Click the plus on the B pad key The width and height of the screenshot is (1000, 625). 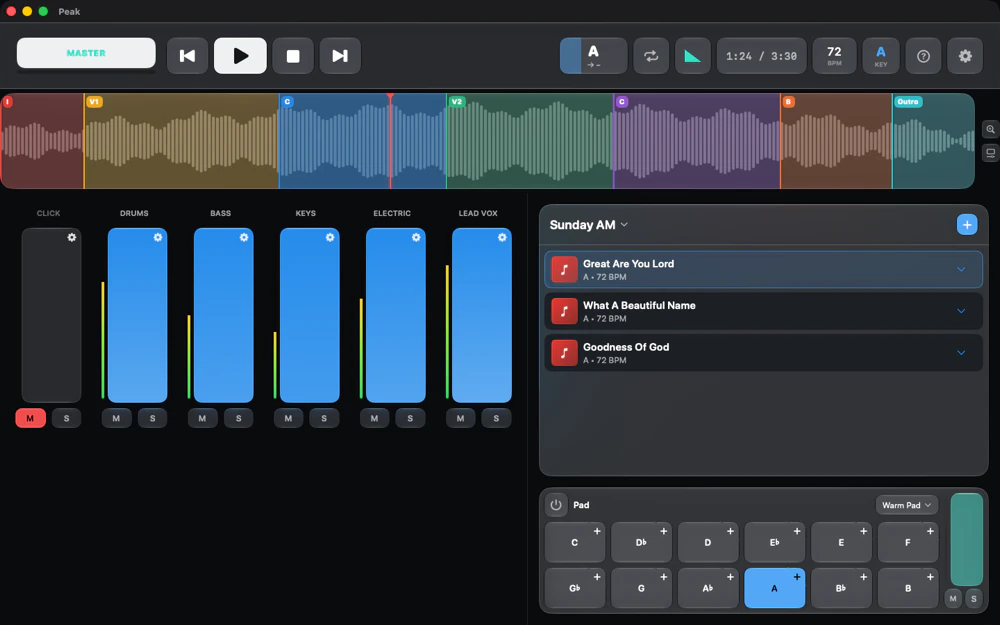point(930,577)
